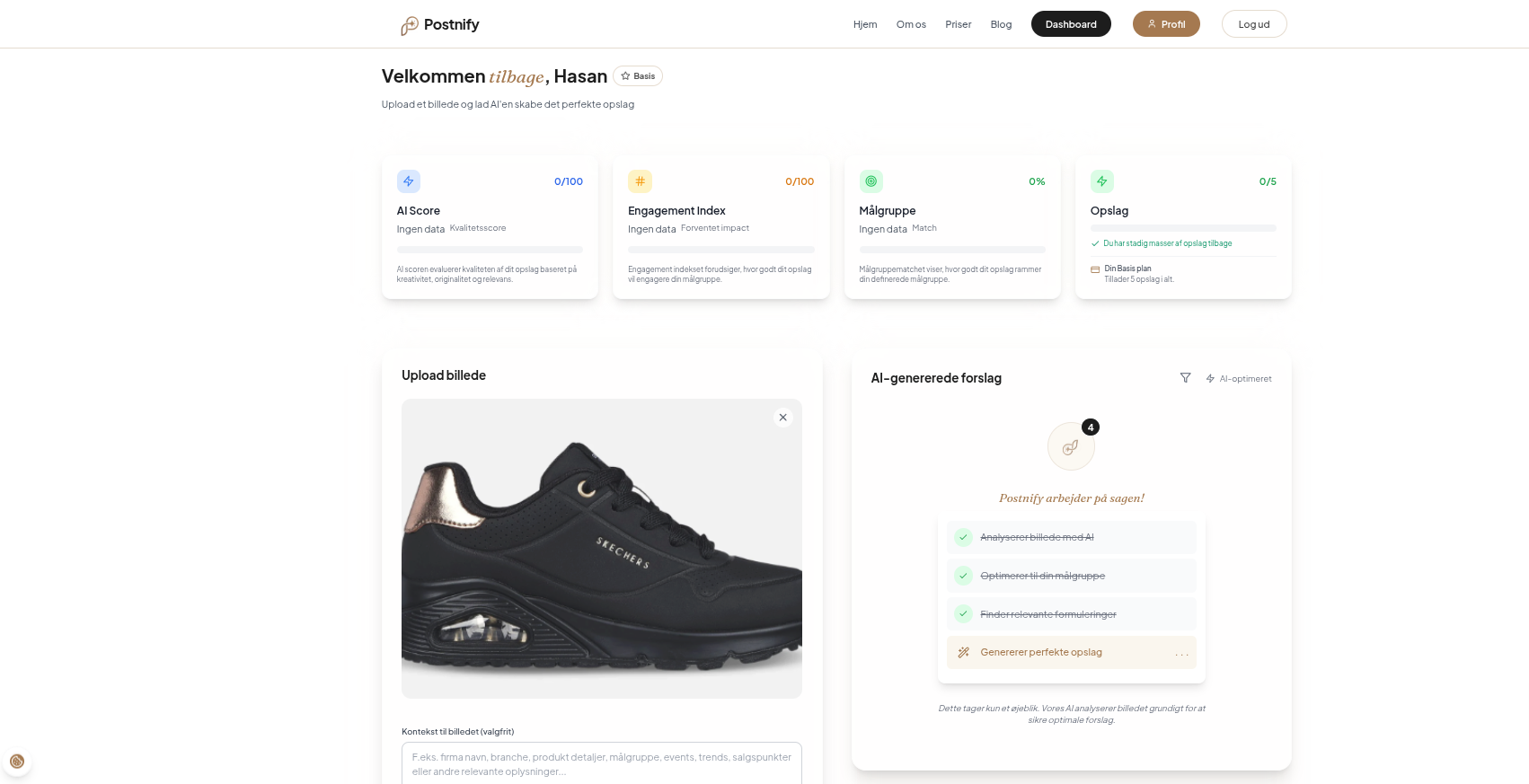1529x784 pixels.
Task: Open the Profil button
Action: tap(1166, 24)
